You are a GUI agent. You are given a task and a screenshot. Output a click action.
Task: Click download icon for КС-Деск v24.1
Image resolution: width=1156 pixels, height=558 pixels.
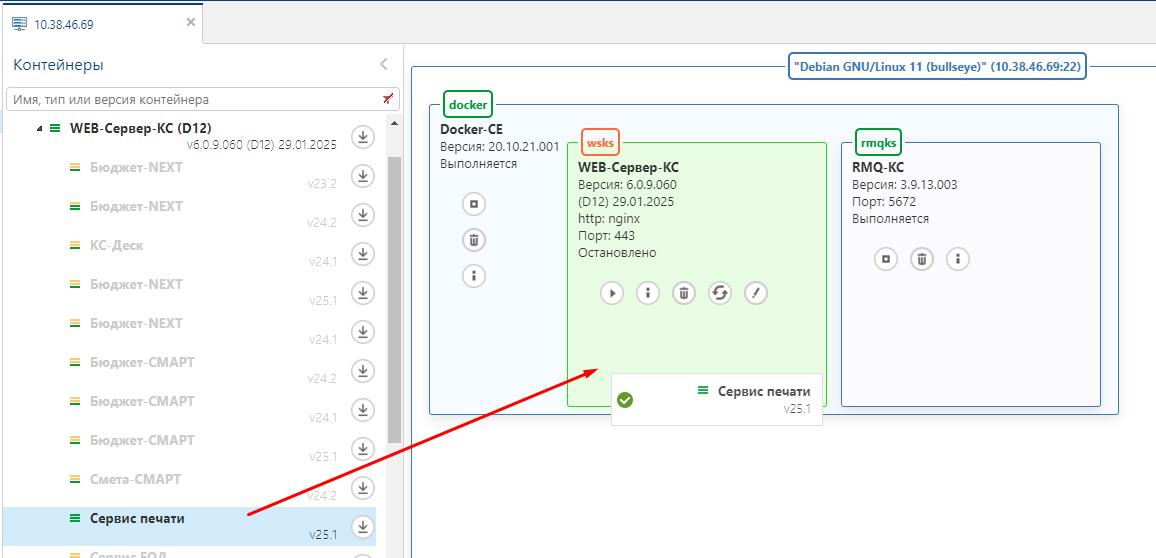tap(363, 254)
